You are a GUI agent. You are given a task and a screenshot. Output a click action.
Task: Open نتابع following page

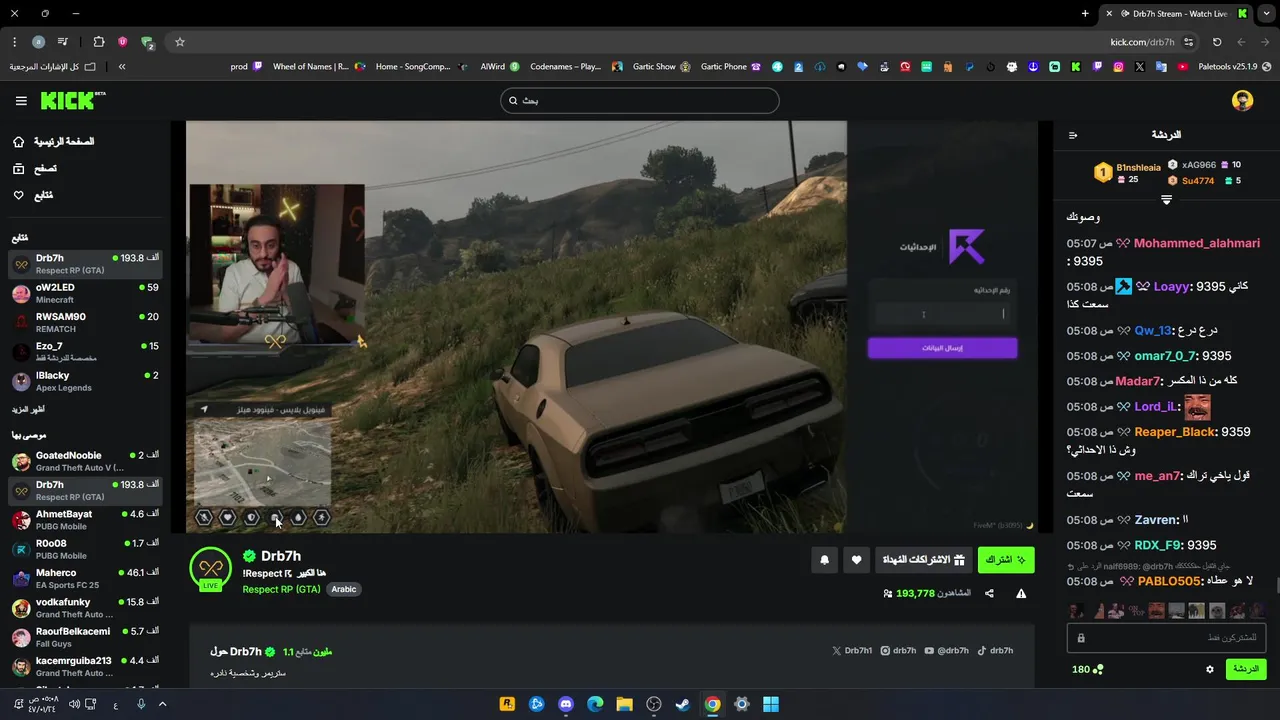[33, 195]
